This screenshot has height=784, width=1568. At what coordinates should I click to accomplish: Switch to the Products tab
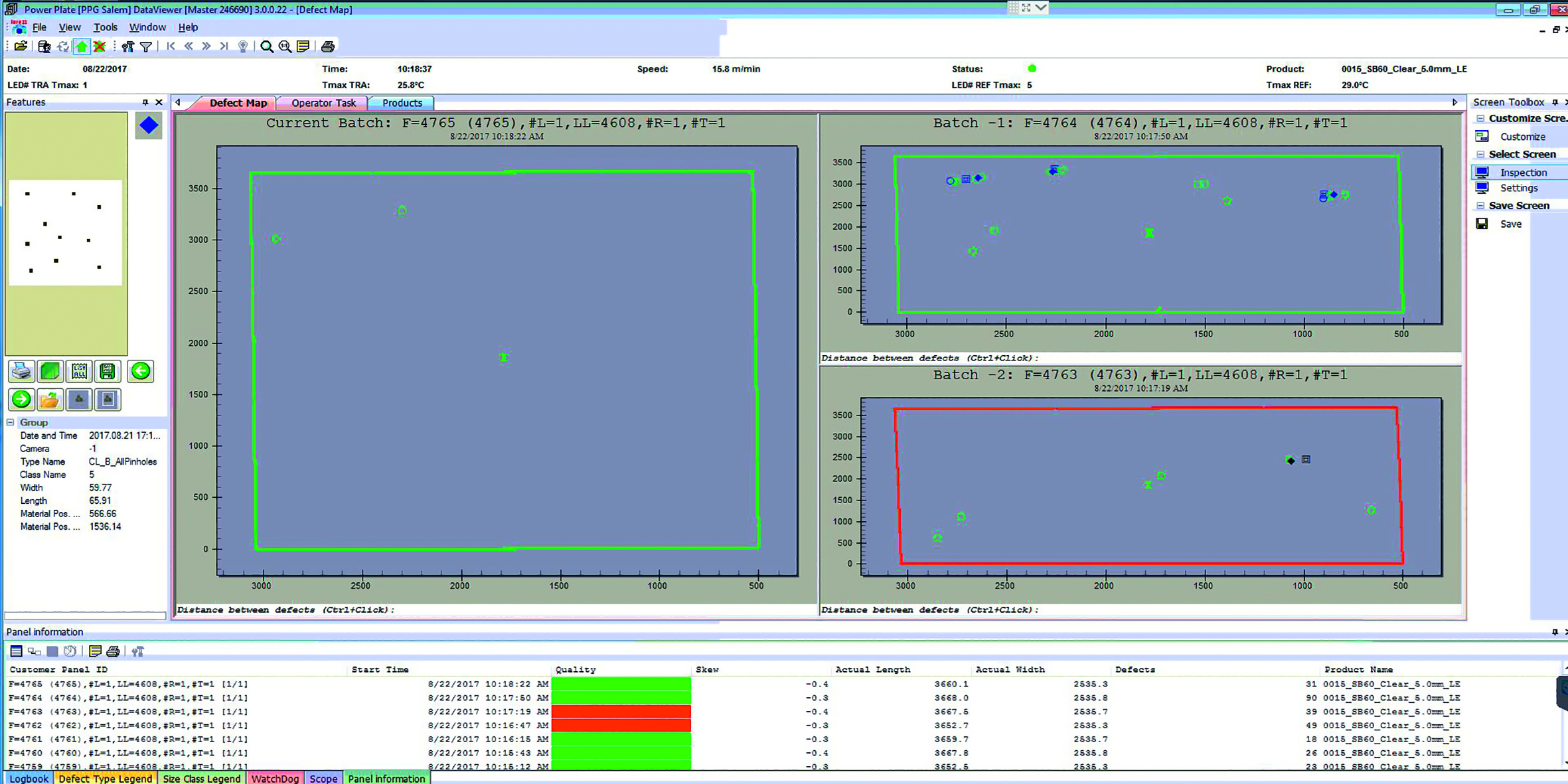[402, 103]
